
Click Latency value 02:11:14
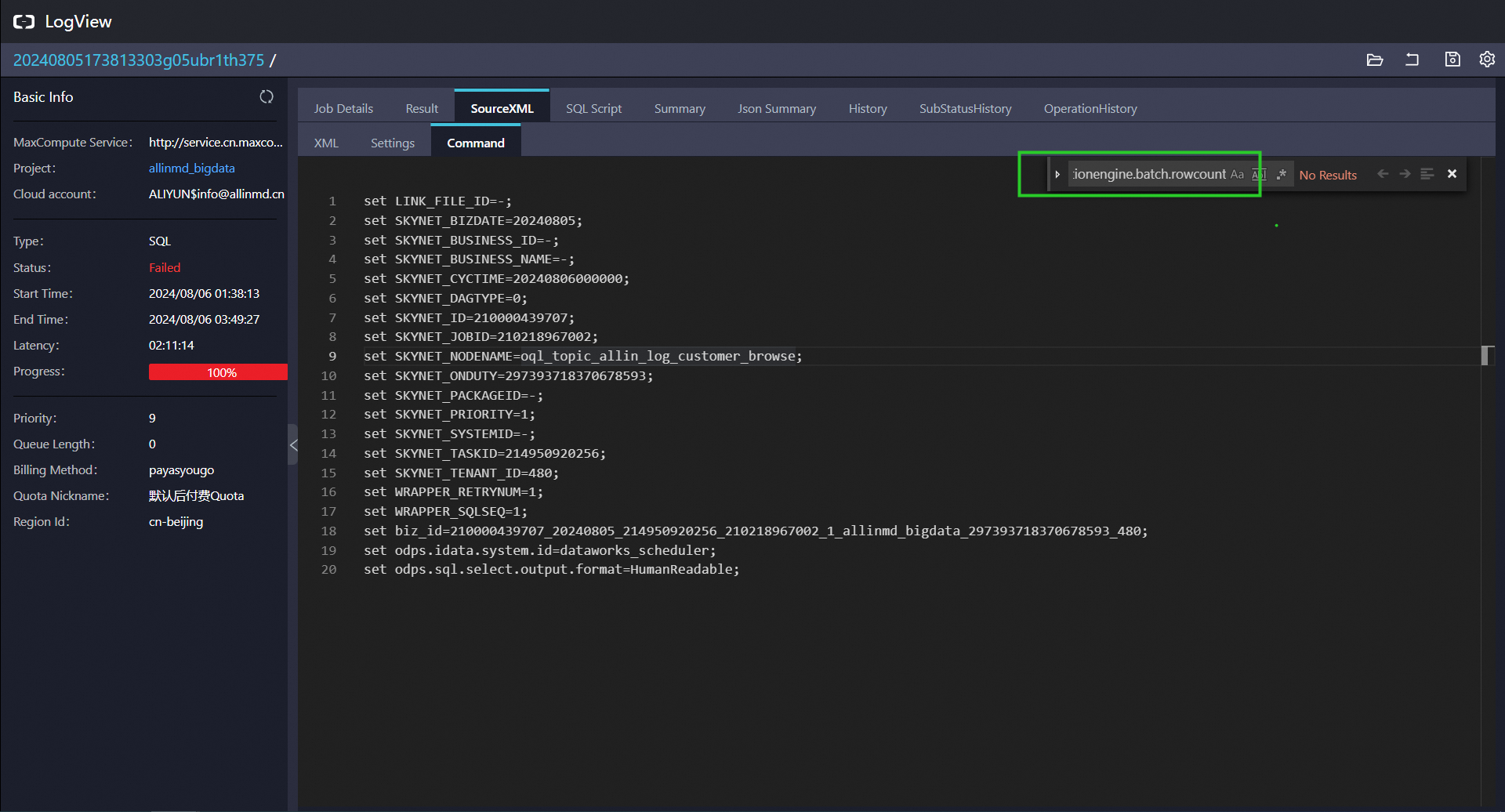point(171,345)
